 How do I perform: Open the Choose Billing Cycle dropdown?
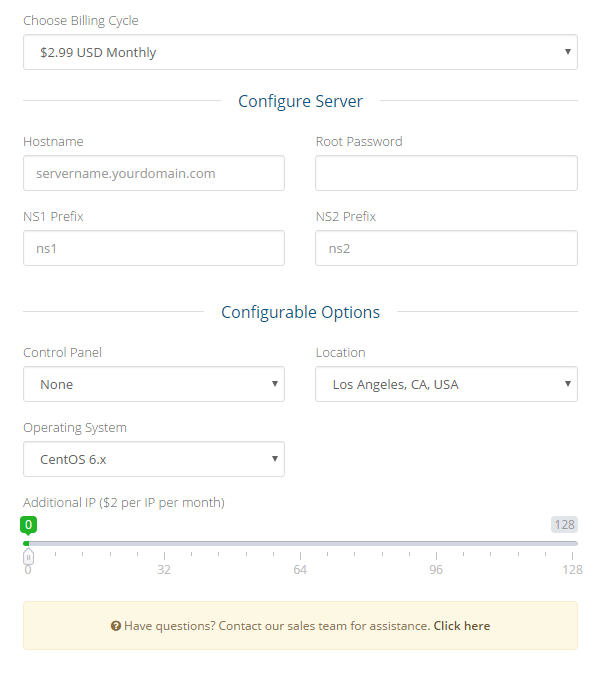300,52
